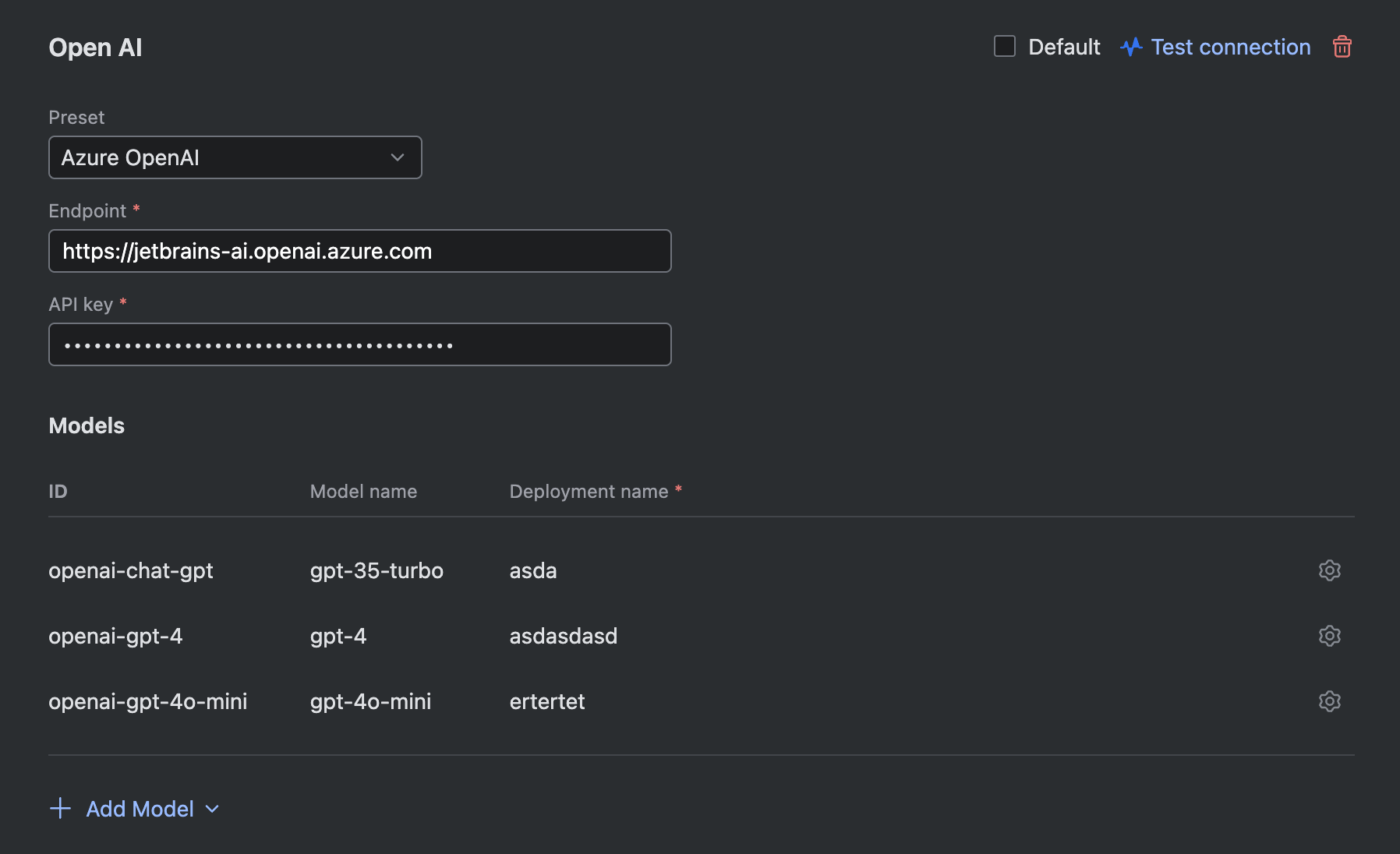1400x854 pixels.
Task: Run Test connection for this provider
Action: [x=1230, y=47]
